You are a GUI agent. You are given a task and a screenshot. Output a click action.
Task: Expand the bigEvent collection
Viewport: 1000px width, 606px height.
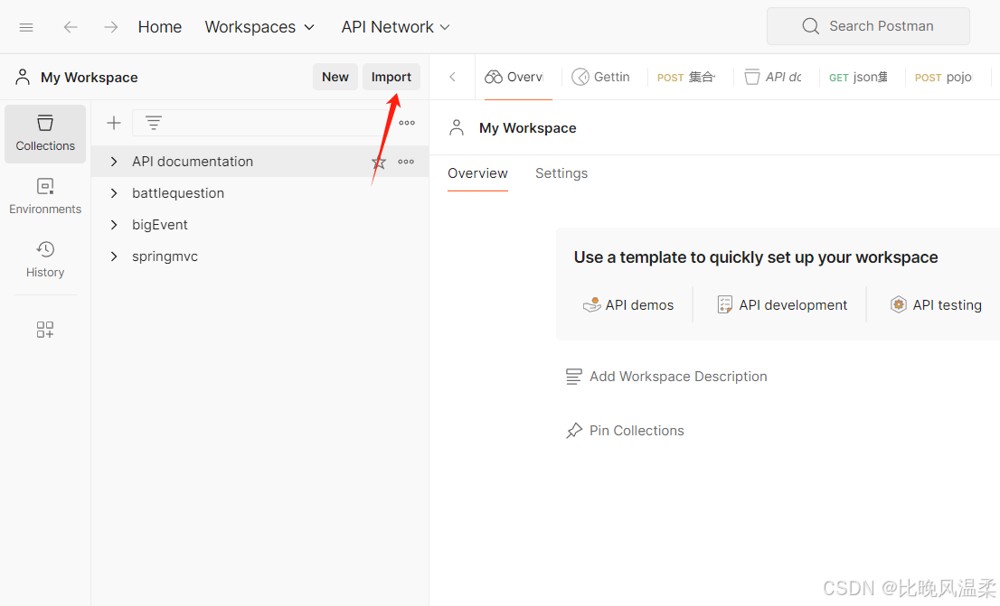click(x=114, y=225)
